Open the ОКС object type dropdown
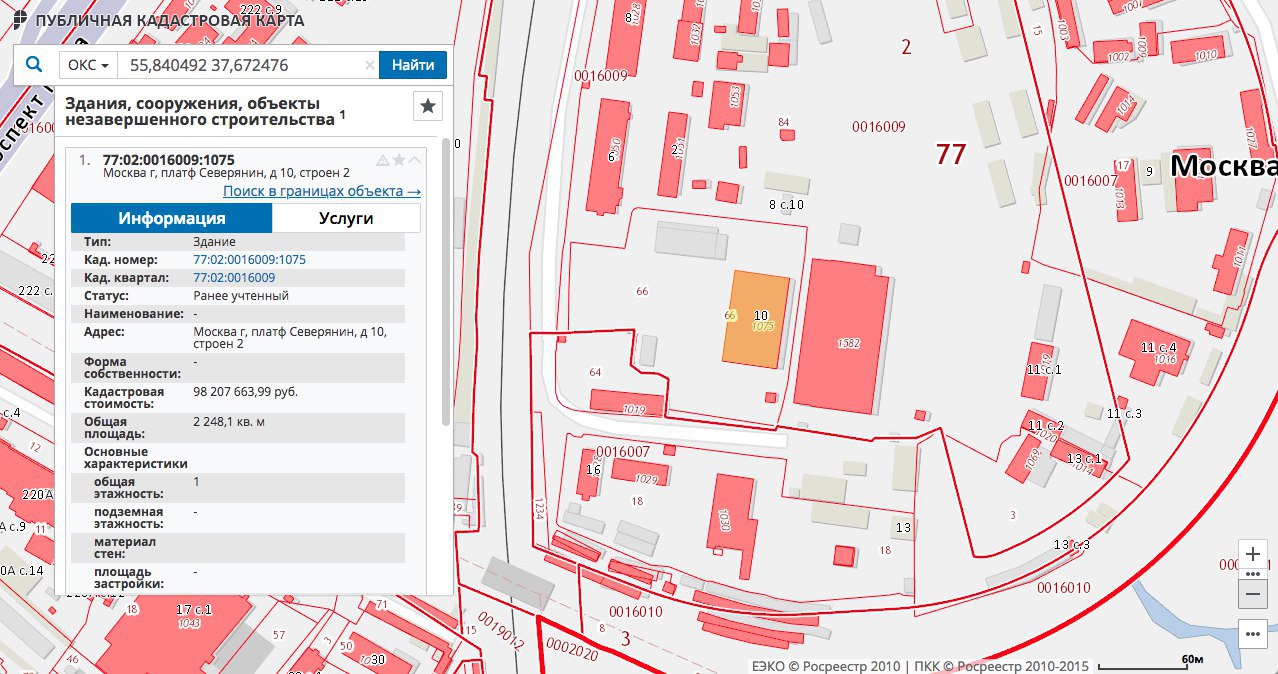1278x674 pixels. coord(87,66)
